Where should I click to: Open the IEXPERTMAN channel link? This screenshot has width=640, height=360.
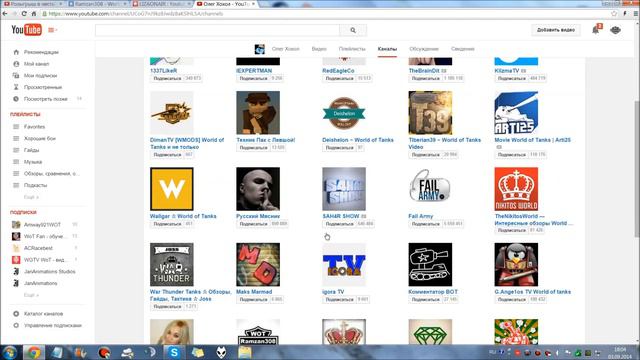point(254,71)
